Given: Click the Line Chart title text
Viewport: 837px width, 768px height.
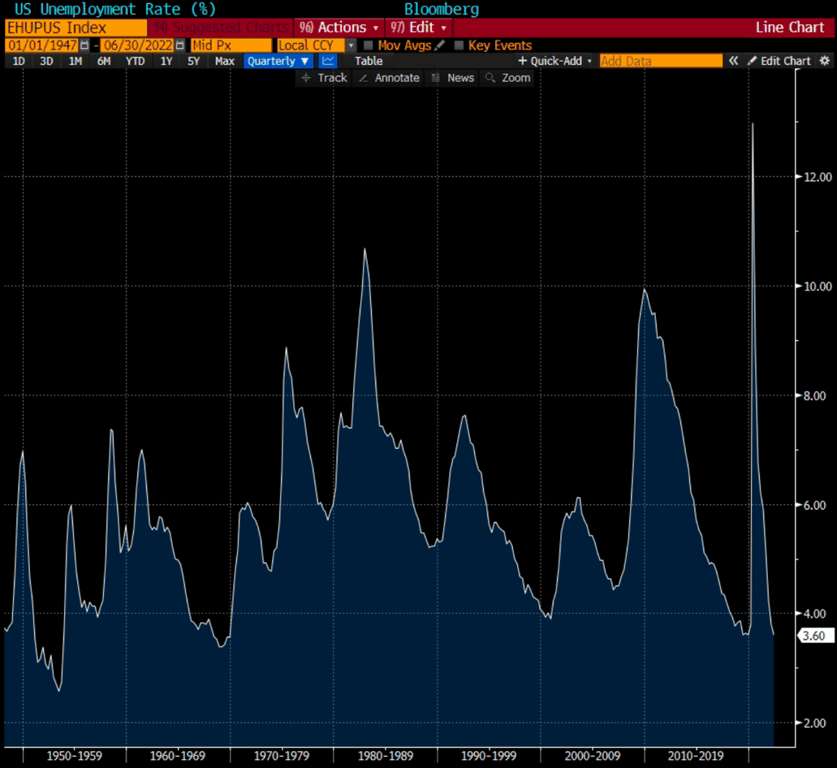Looking at the screenshot, I should point(790,27).
